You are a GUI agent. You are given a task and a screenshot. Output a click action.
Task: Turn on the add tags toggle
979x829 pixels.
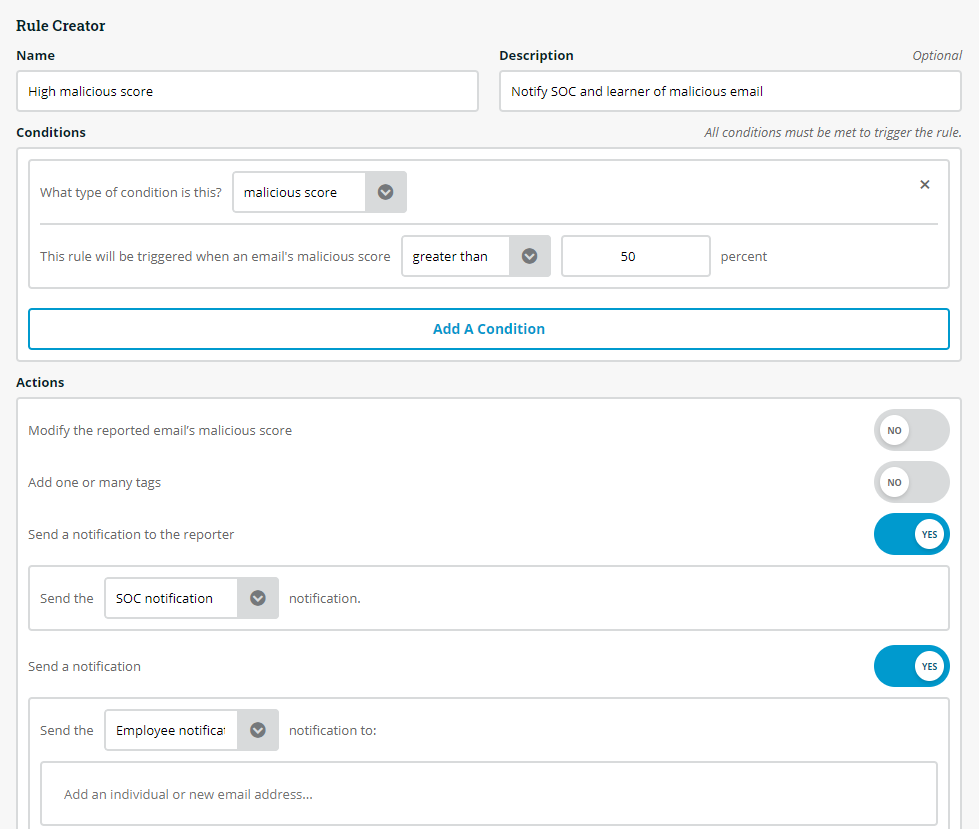pos(910,483)
